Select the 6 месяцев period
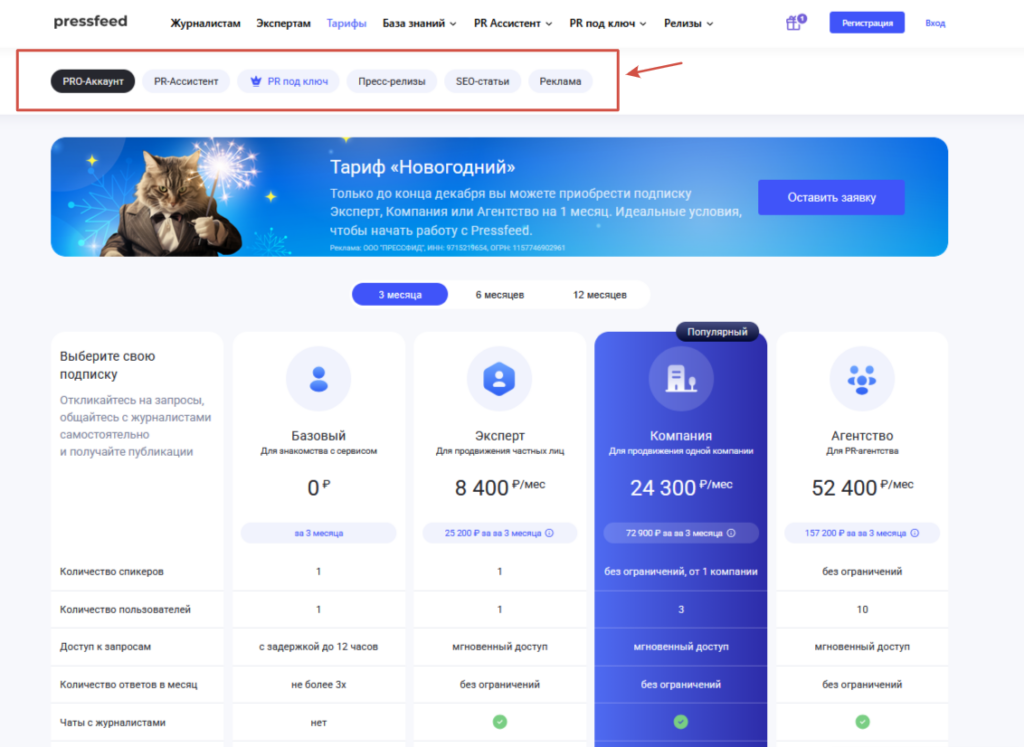Viewport: 1024px width, 747px height. [500, 294]
